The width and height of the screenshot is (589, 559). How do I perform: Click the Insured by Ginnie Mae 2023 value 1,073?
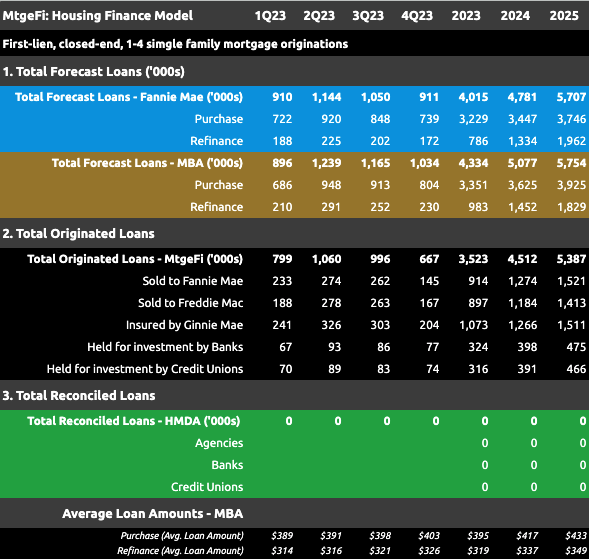[473, 325]
